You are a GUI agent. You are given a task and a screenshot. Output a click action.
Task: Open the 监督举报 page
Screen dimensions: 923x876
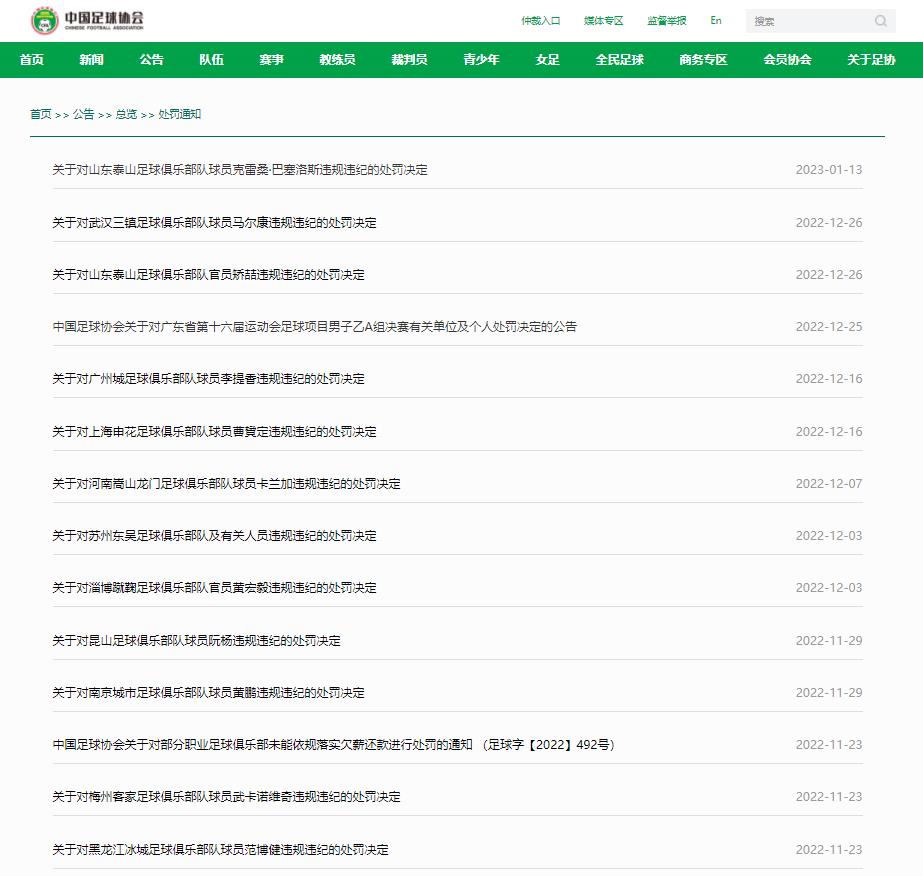tap(665, 20)
